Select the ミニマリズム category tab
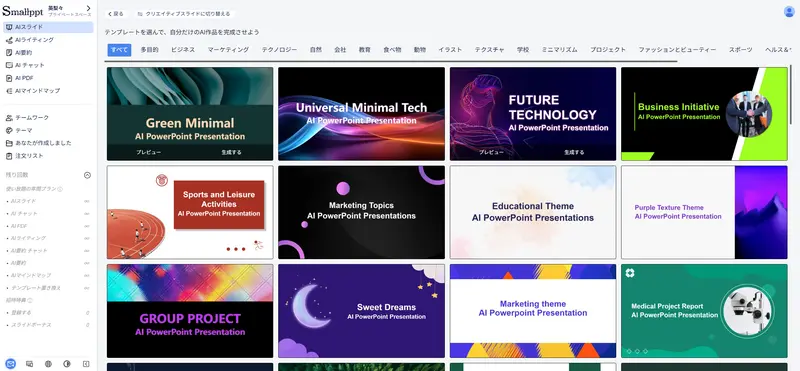The image size is (800, 371). pos(560,50)
